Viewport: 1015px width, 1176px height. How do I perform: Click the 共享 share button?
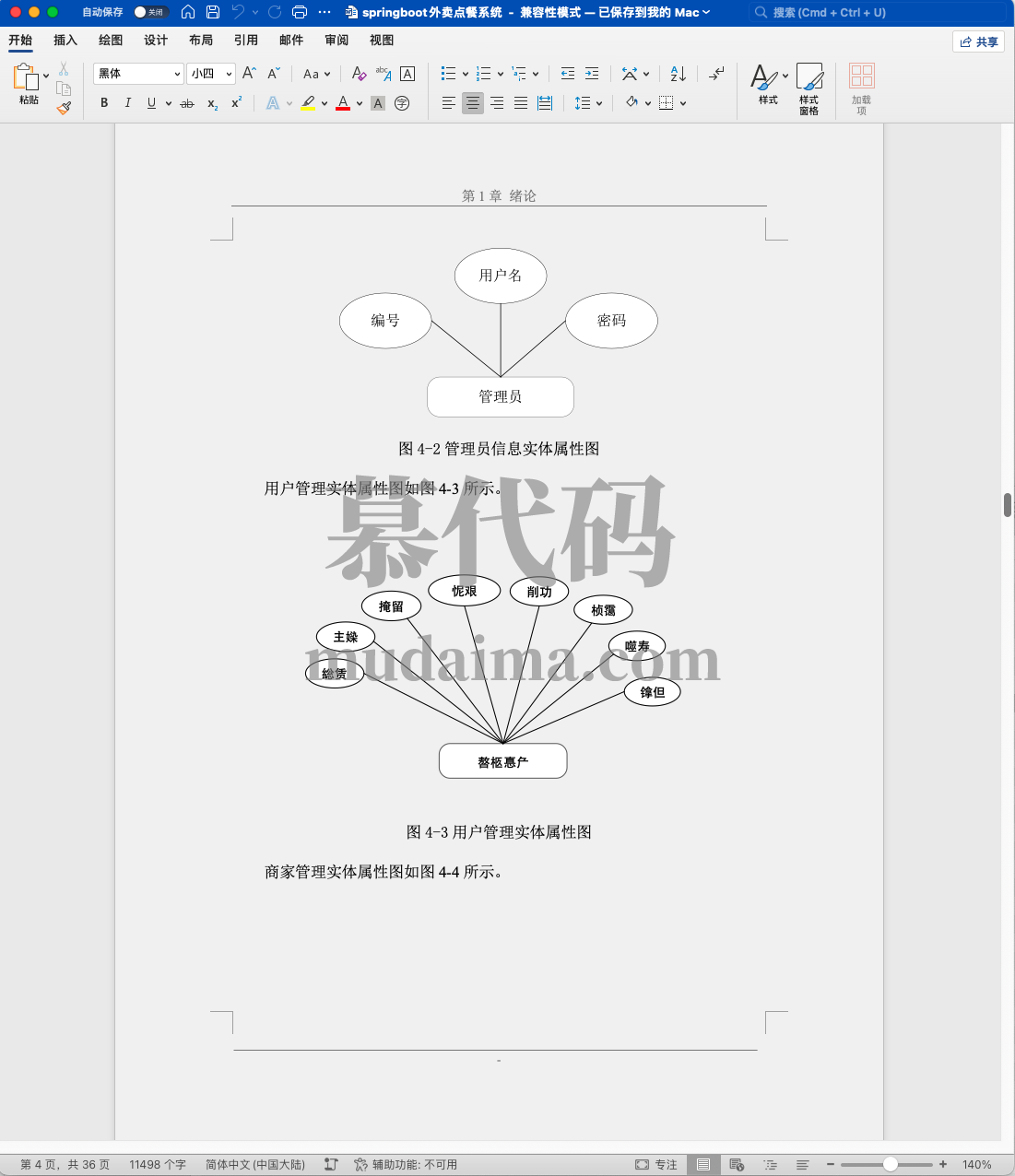(978, 41)
